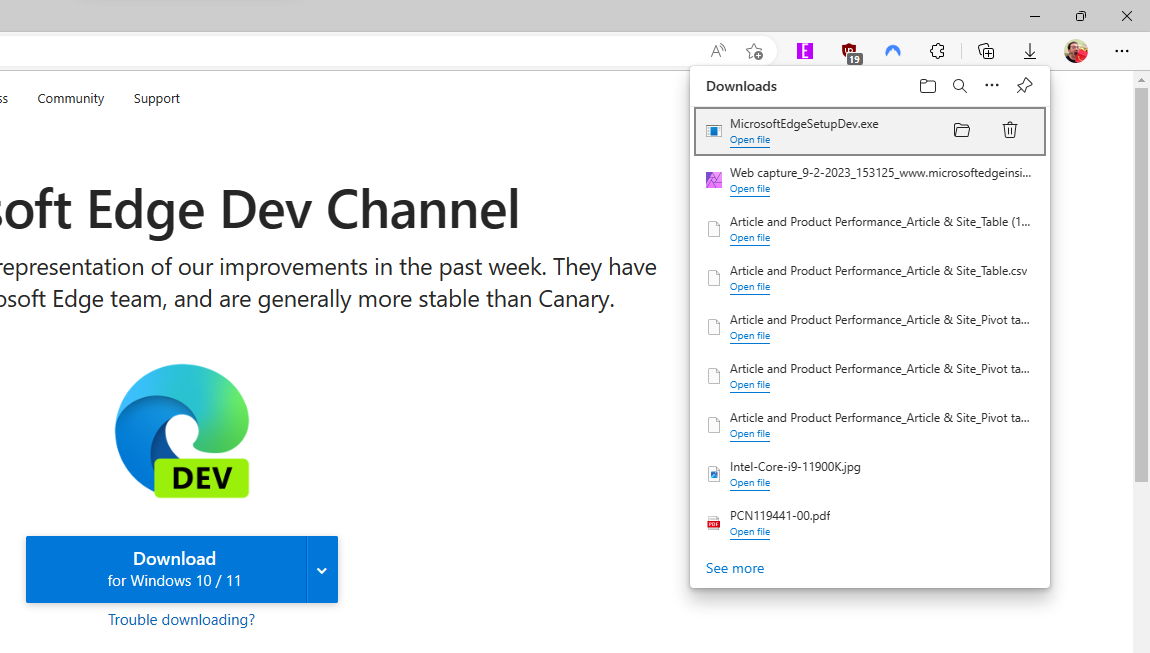This screenshot has width=1150, height=653.
Task: Open file link under MicrosoftEdgeSetupDev.exe
Action: pos(750,140)
